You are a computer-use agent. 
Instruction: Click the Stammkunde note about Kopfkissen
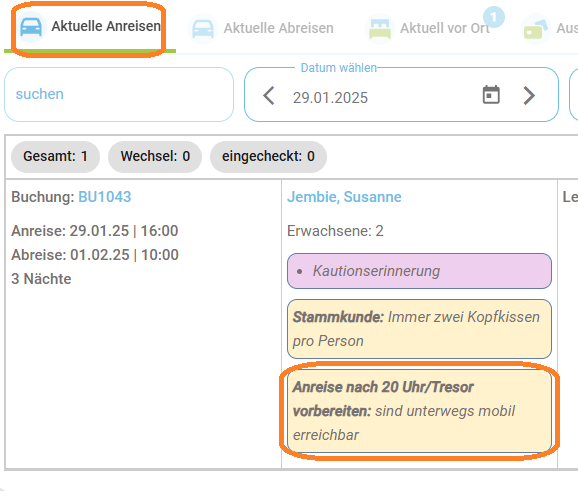click(x=419, y=329)
